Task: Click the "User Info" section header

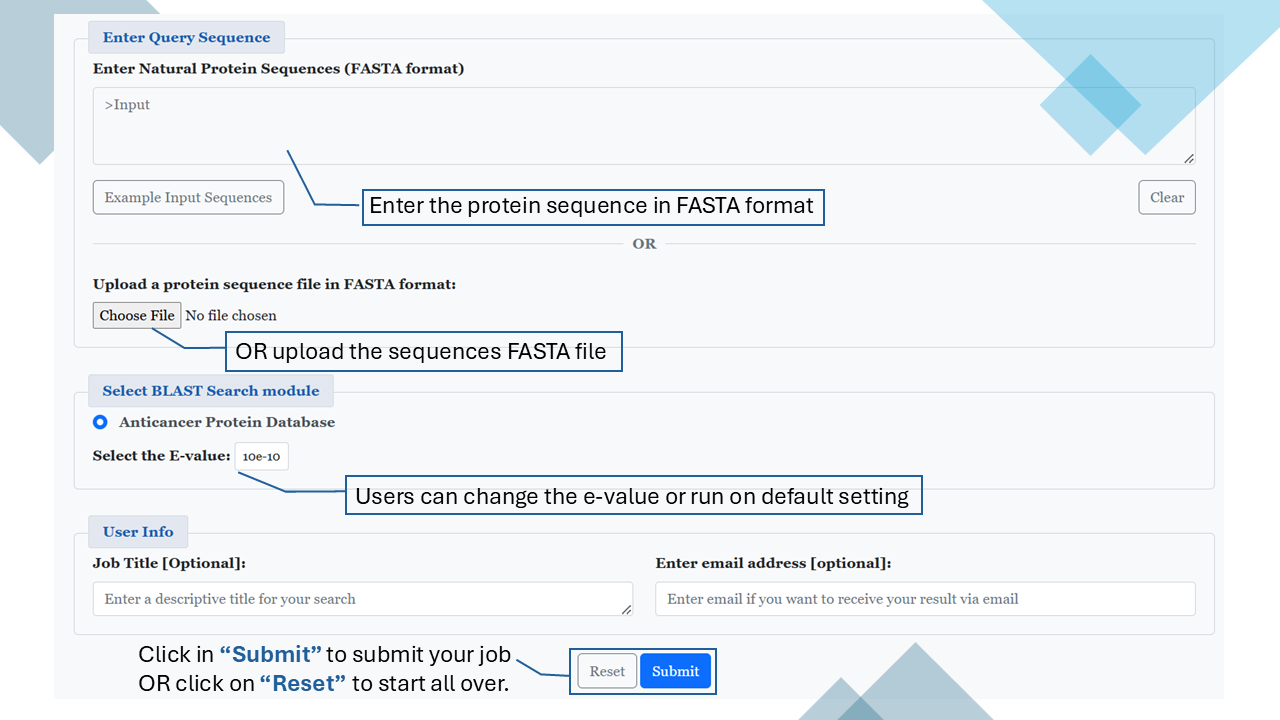Action: tap(138, 531)
